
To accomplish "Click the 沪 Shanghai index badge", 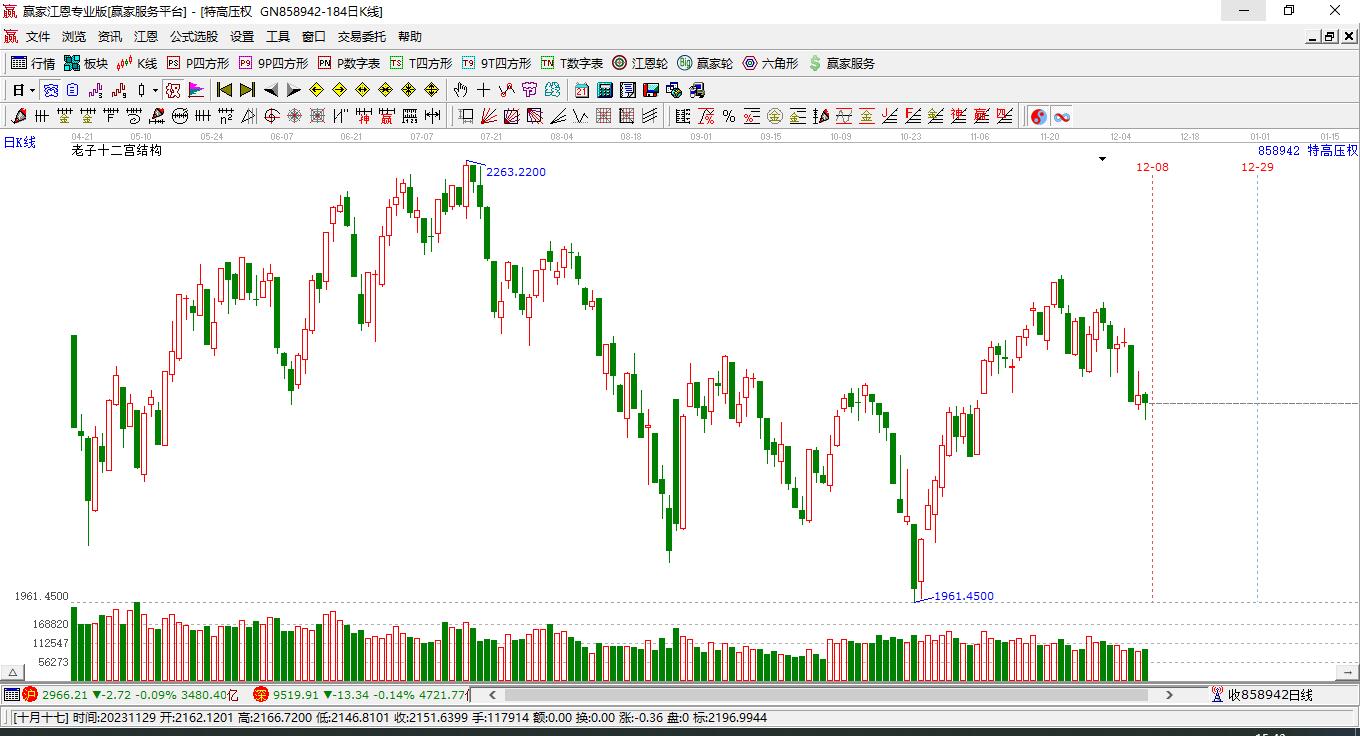I will pyautogui.click(x=30, y=694).
